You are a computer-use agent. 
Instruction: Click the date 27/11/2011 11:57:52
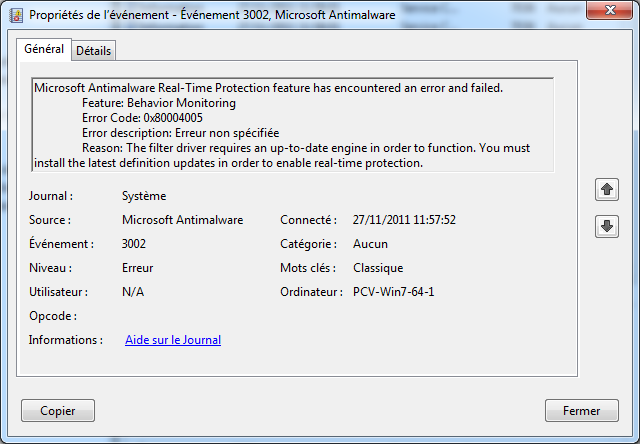(x=404, y=220)
